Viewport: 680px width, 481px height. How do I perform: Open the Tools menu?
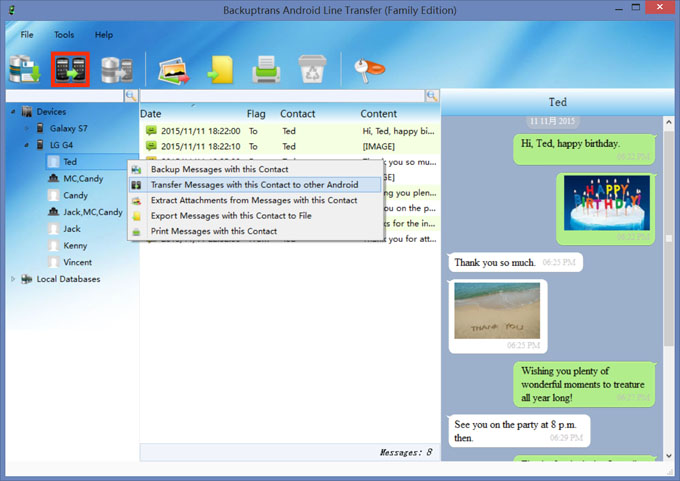click(64, 35)
